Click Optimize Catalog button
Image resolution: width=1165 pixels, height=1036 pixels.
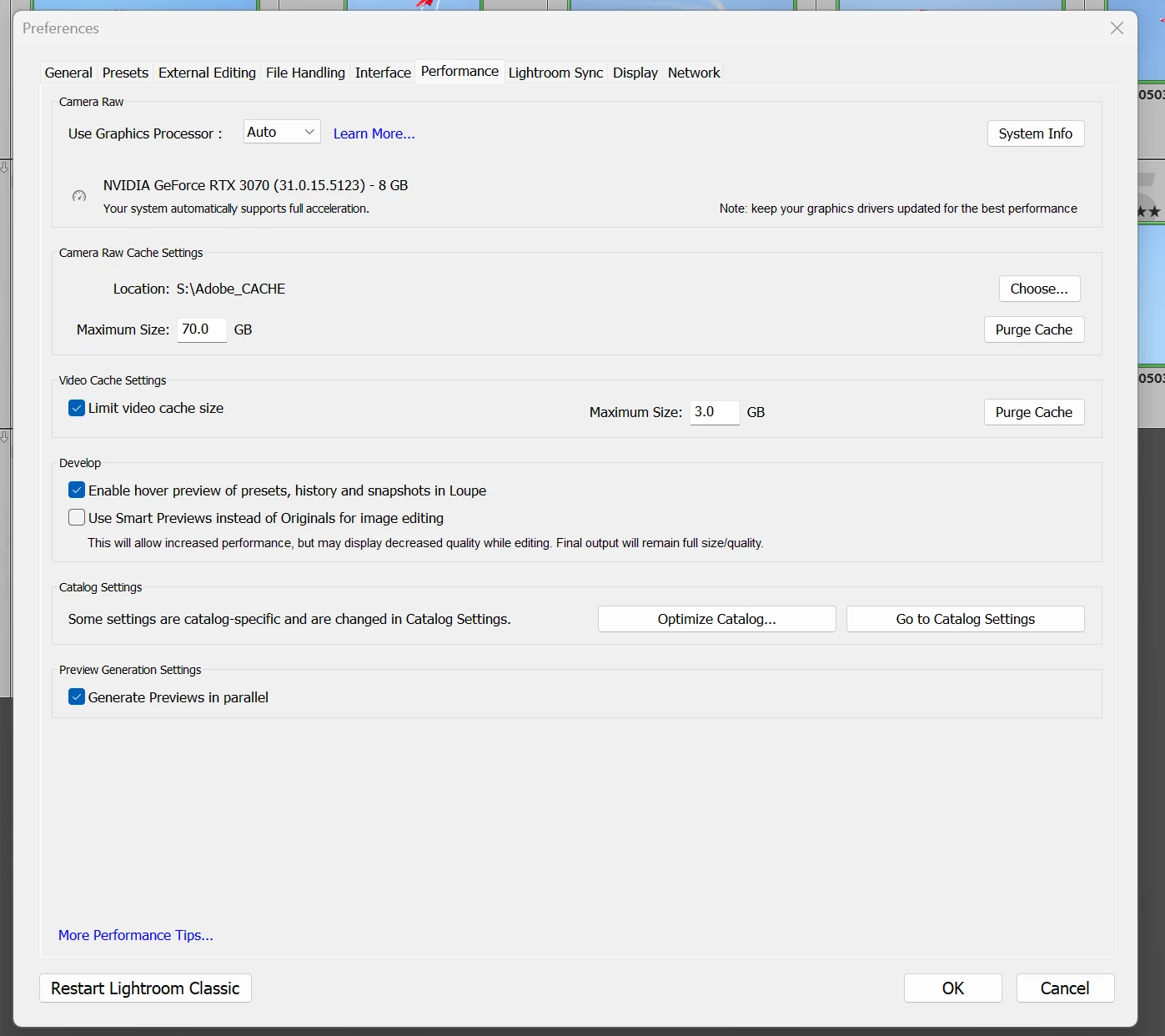(x=717, y=619)
